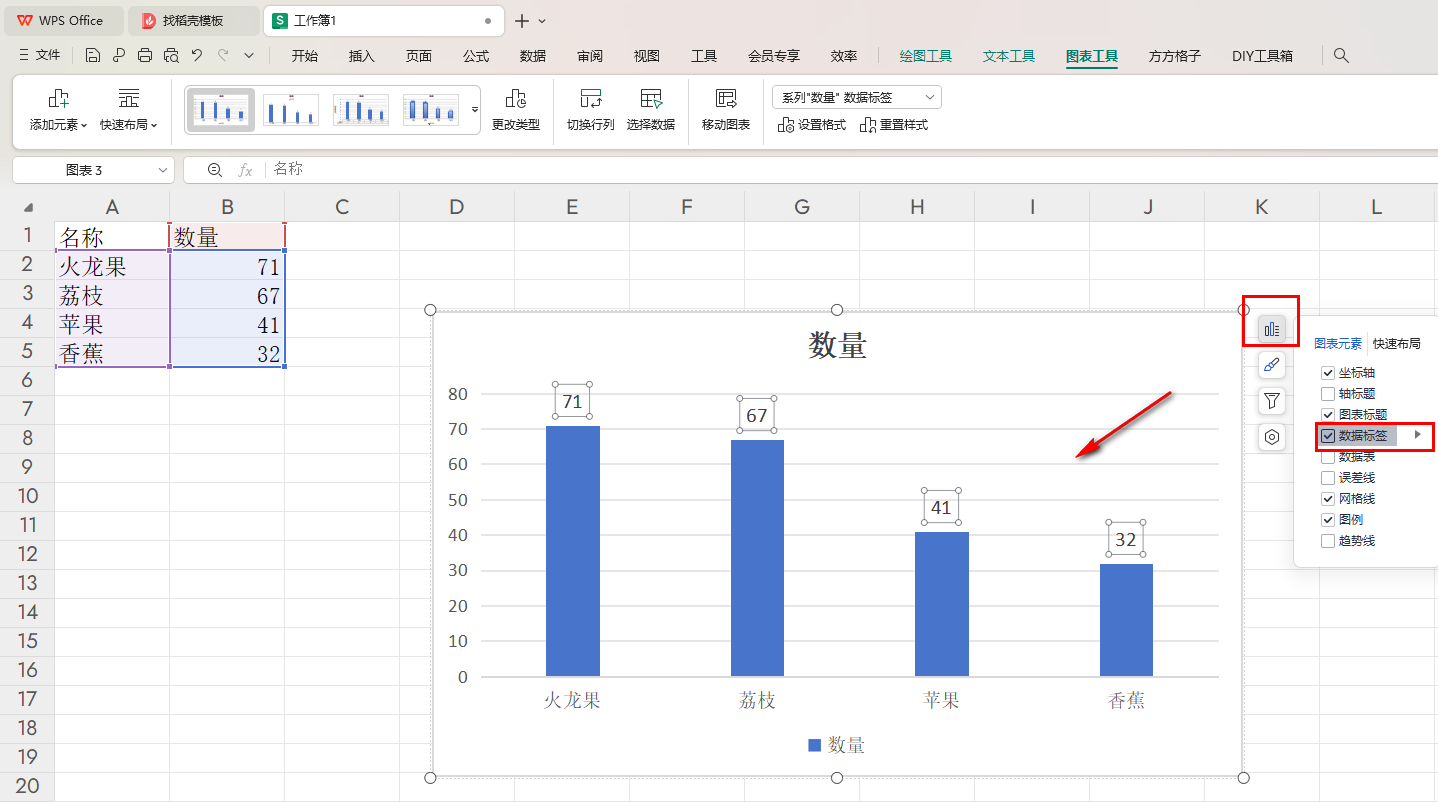
Task: Switch to the 视图 ribbon tab
Action: click(647, 56)
